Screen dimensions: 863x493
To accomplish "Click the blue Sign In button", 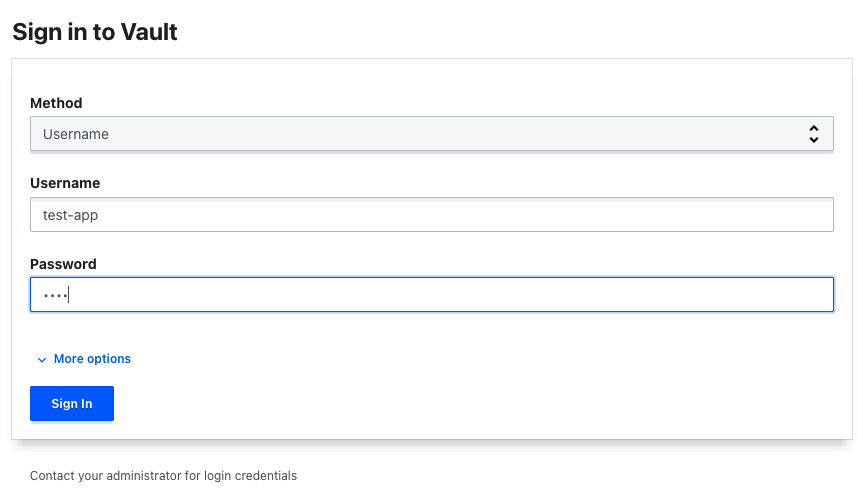I will pyautogui.click(x=72, y=403).
